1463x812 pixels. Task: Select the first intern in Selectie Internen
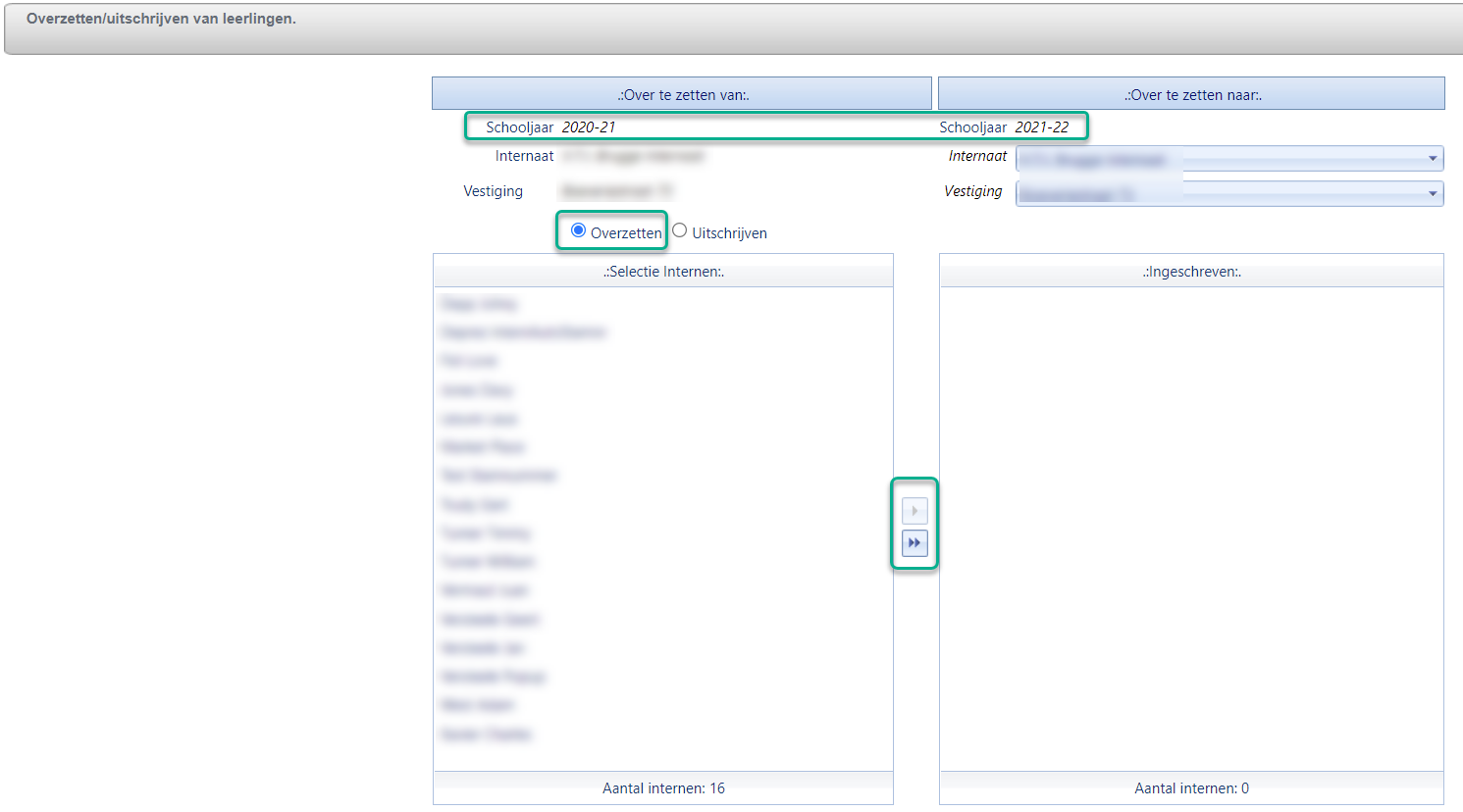point(479,304)
